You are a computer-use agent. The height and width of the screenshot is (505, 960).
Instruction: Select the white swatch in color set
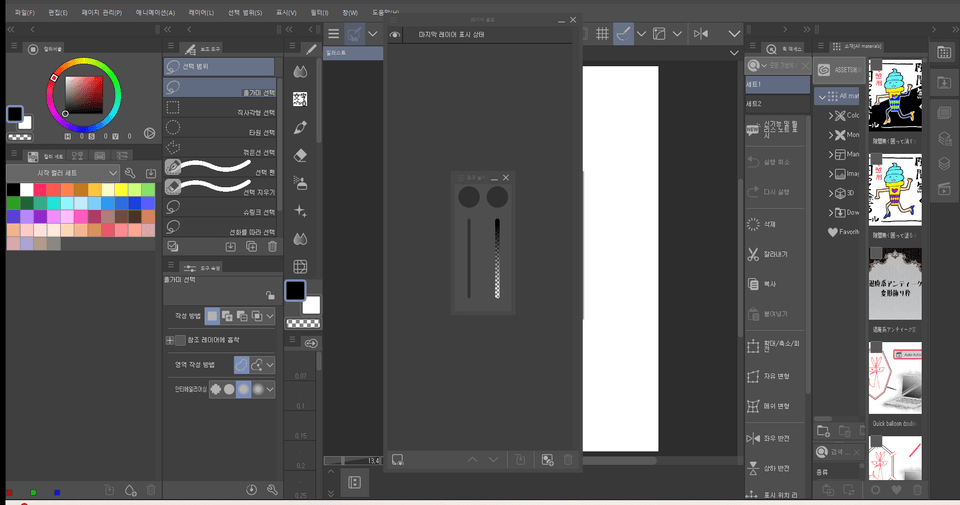click(26, 190)
